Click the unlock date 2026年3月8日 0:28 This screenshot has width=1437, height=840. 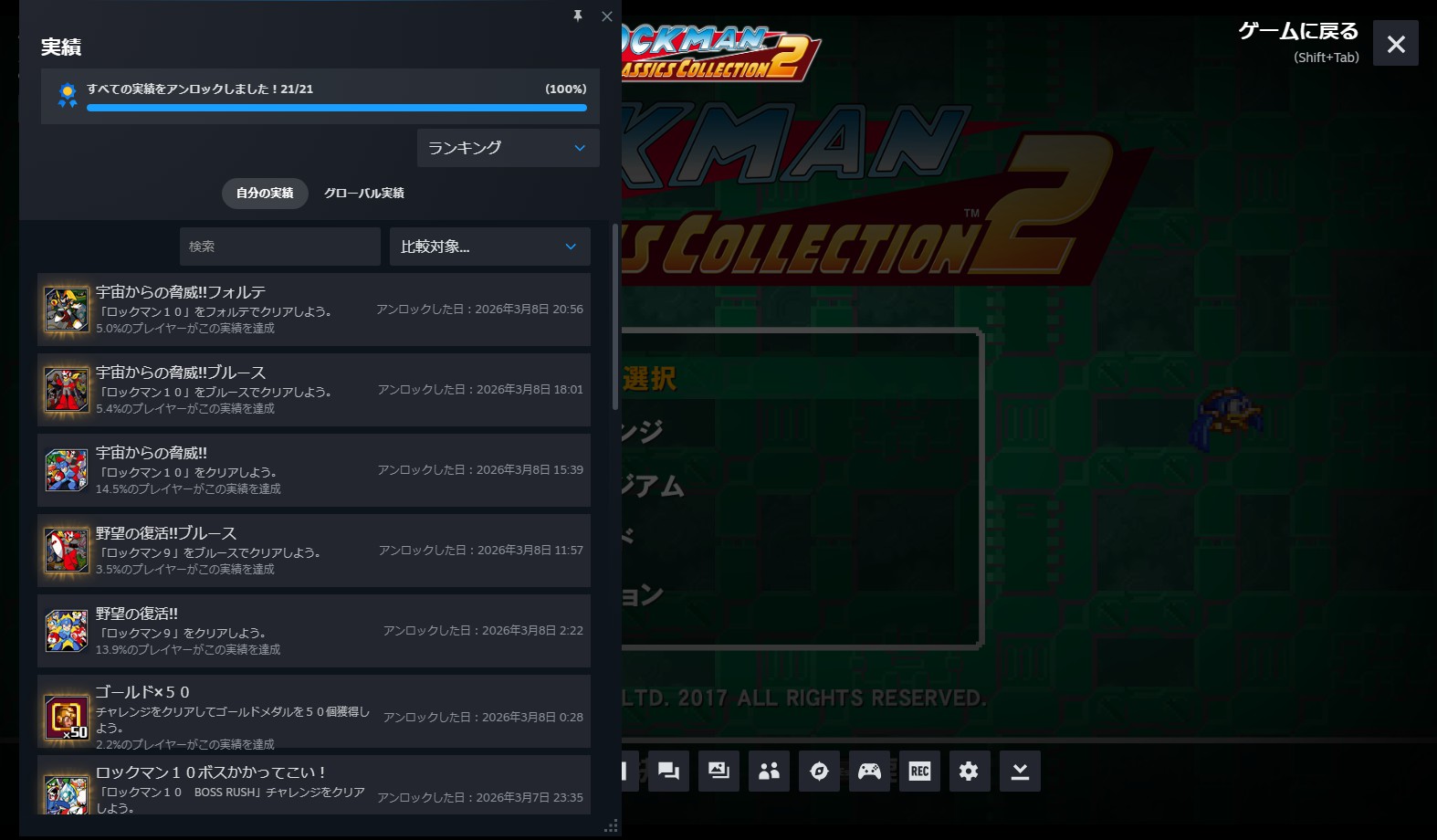pyautogui.click(x=532, y=718)
